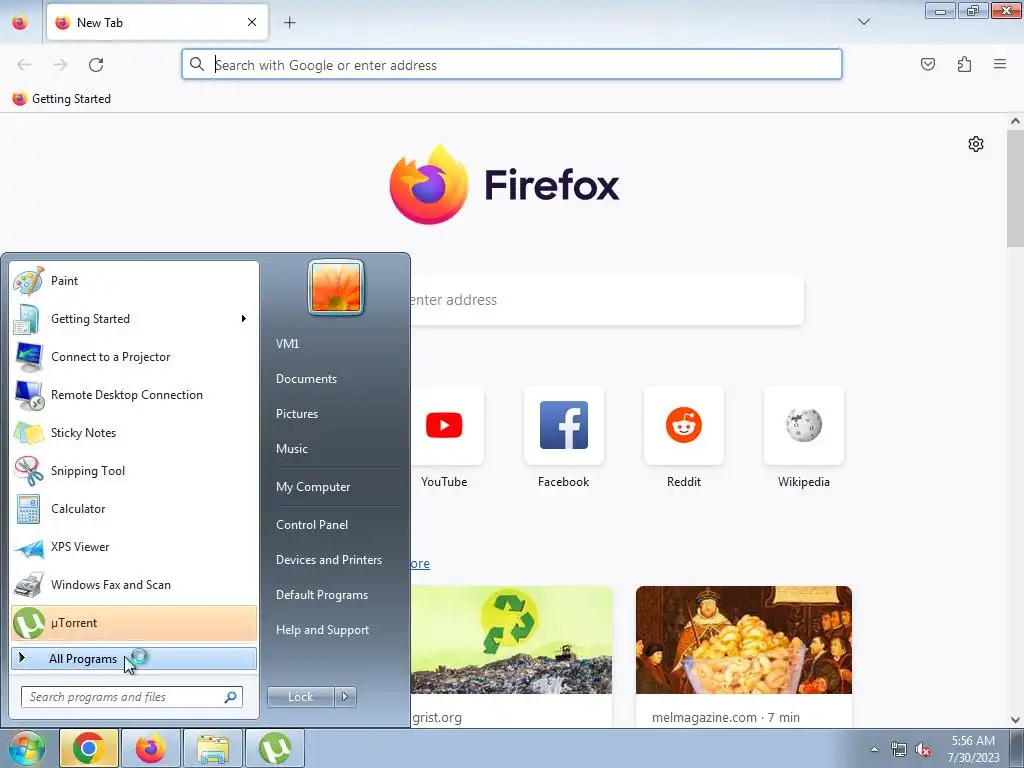Open VM1 user folder

(287, 344)
